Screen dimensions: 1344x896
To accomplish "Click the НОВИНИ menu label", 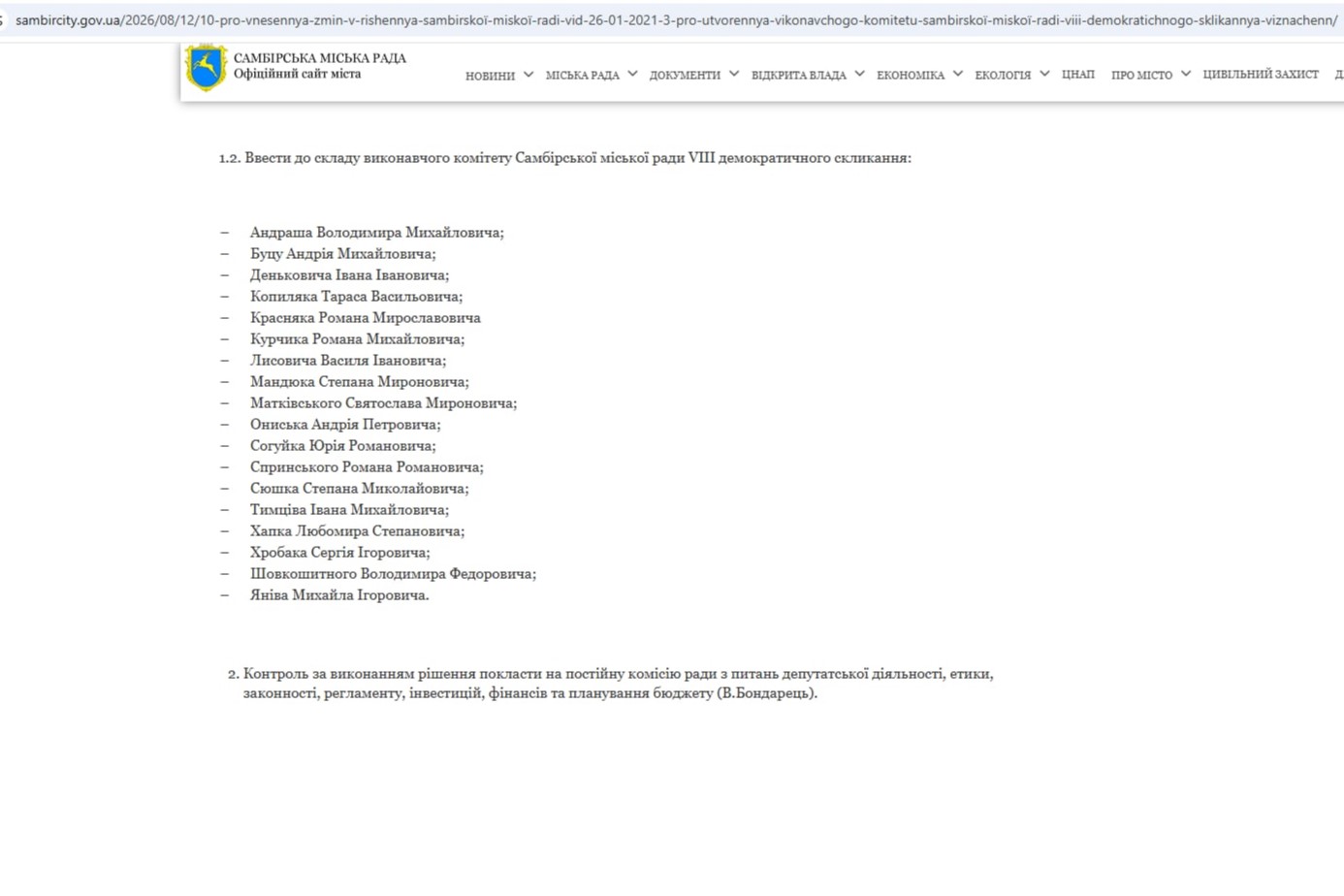I will point(490,76).
